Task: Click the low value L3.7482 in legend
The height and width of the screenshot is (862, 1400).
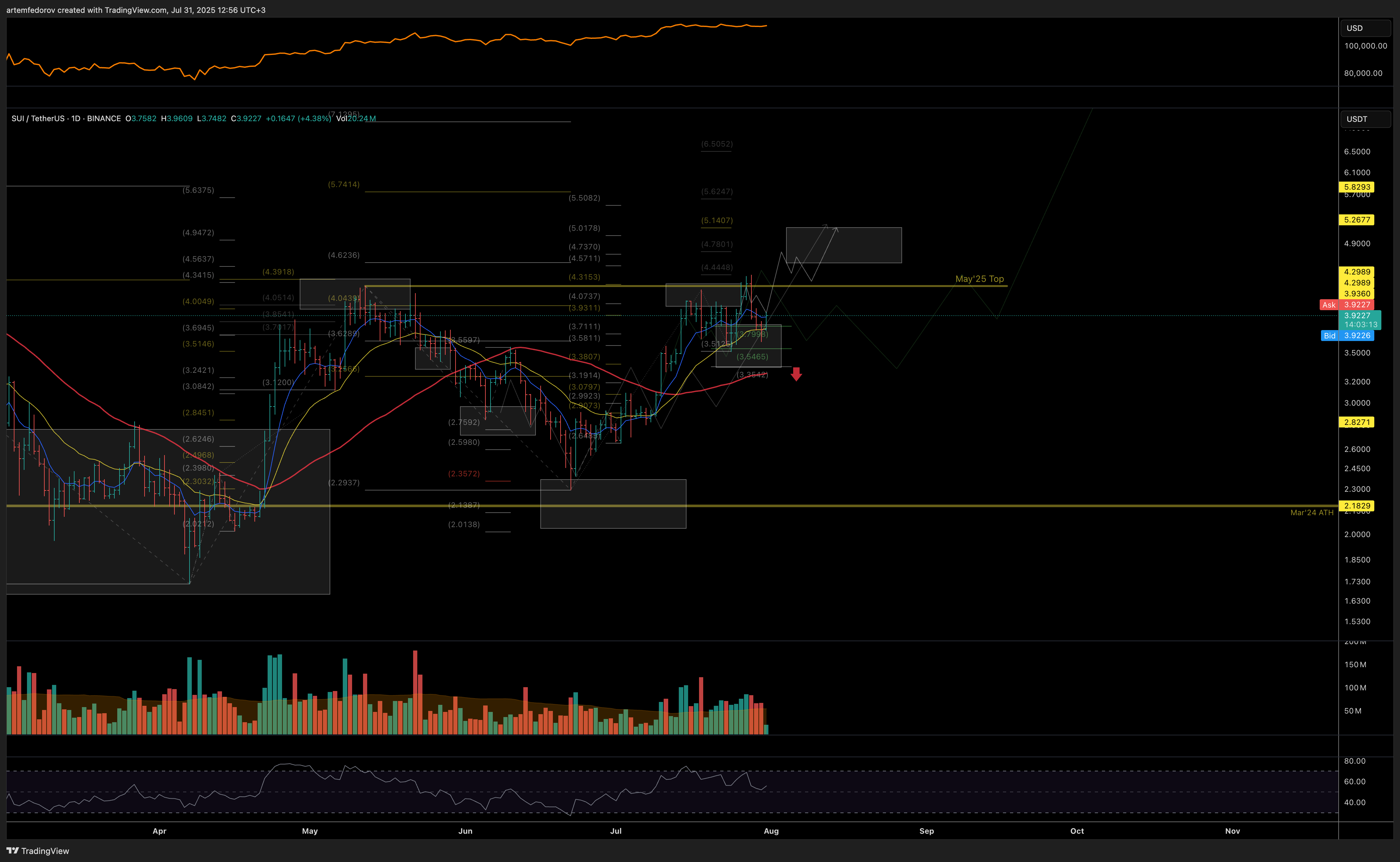Action: [x=211, y=119]
